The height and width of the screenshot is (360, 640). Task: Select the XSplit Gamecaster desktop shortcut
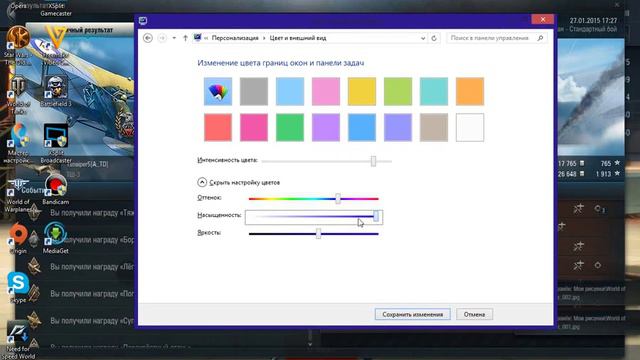point(56,9)
